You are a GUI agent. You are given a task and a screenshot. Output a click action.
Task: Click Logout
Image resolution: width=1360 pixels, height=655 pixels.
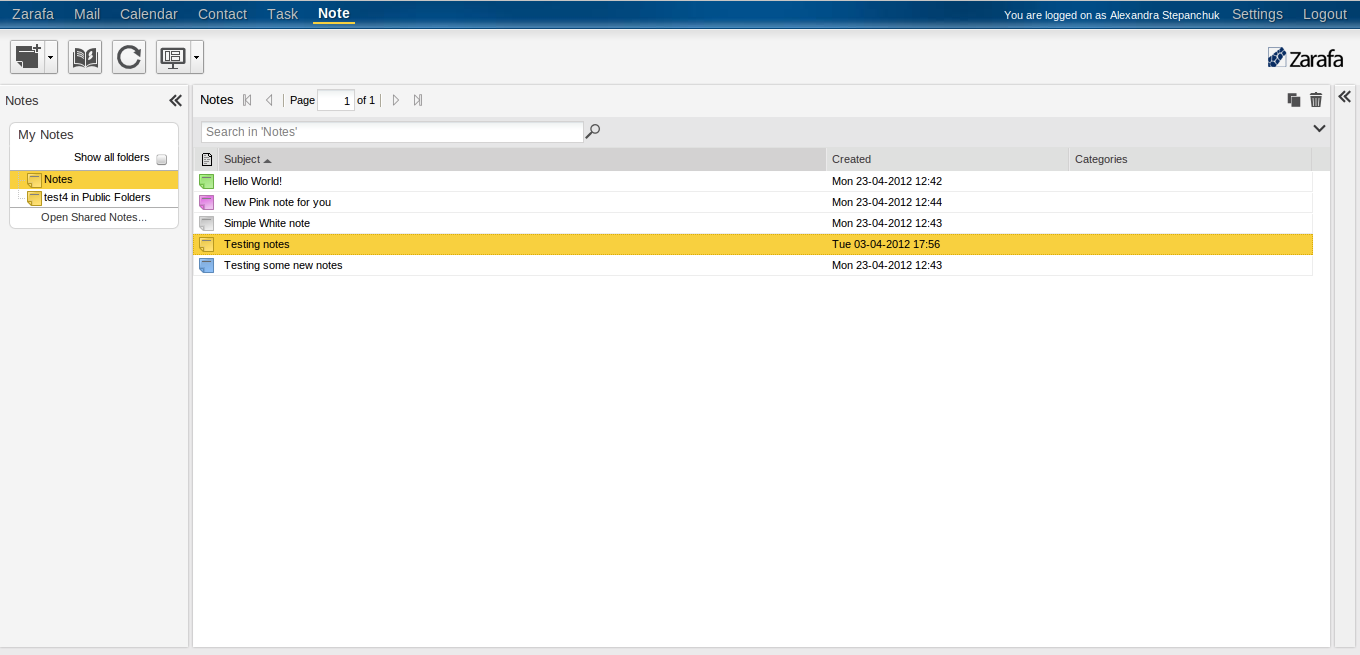tap(1325, 14)
